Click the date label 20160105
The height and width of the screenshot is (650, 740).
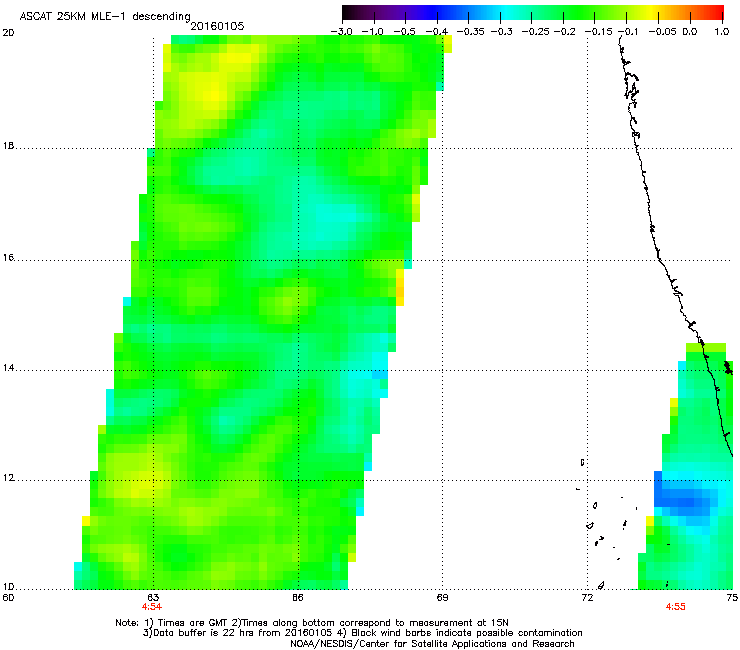(217, 26)
